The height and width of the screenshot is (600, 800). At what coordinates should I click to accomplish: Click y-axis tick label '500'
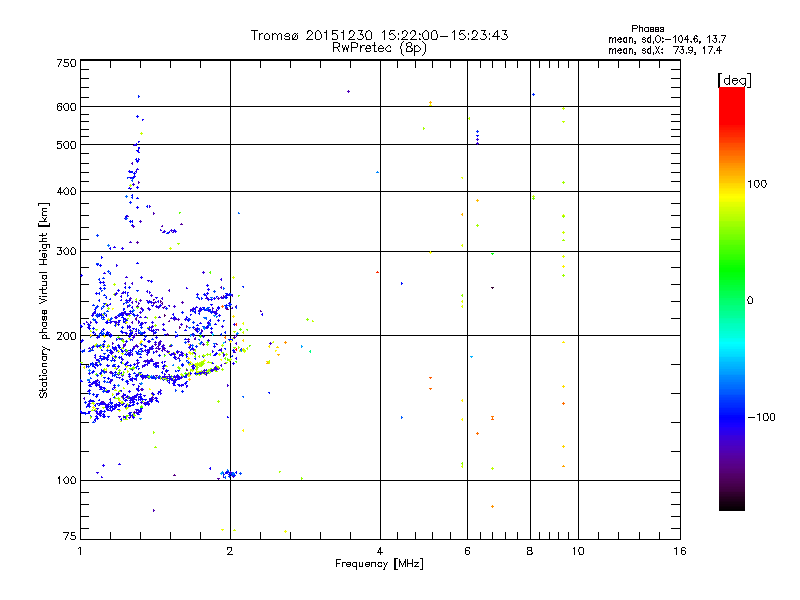point(66,145)
